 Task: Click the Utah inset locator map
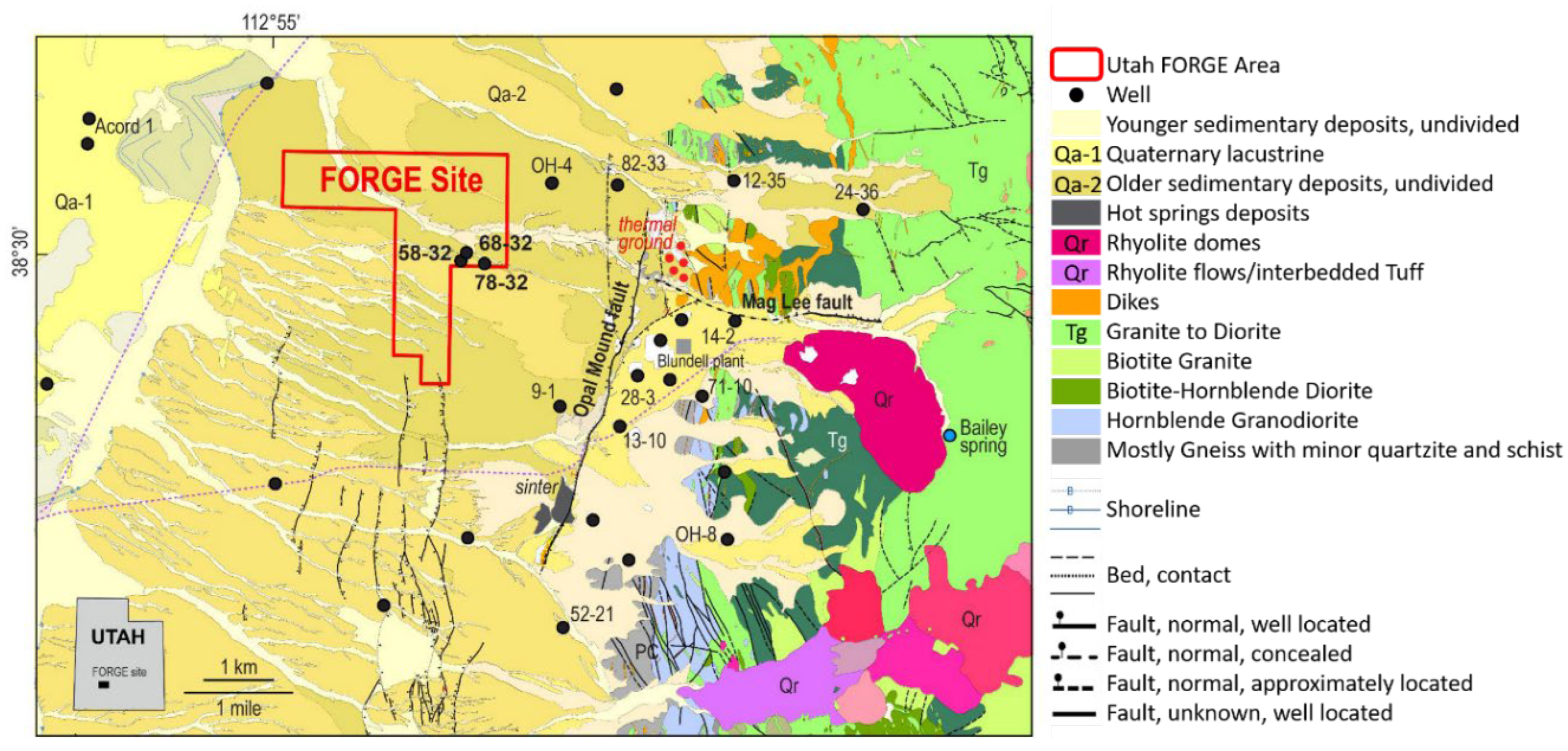pyautogui.click(x=119, y=655)
